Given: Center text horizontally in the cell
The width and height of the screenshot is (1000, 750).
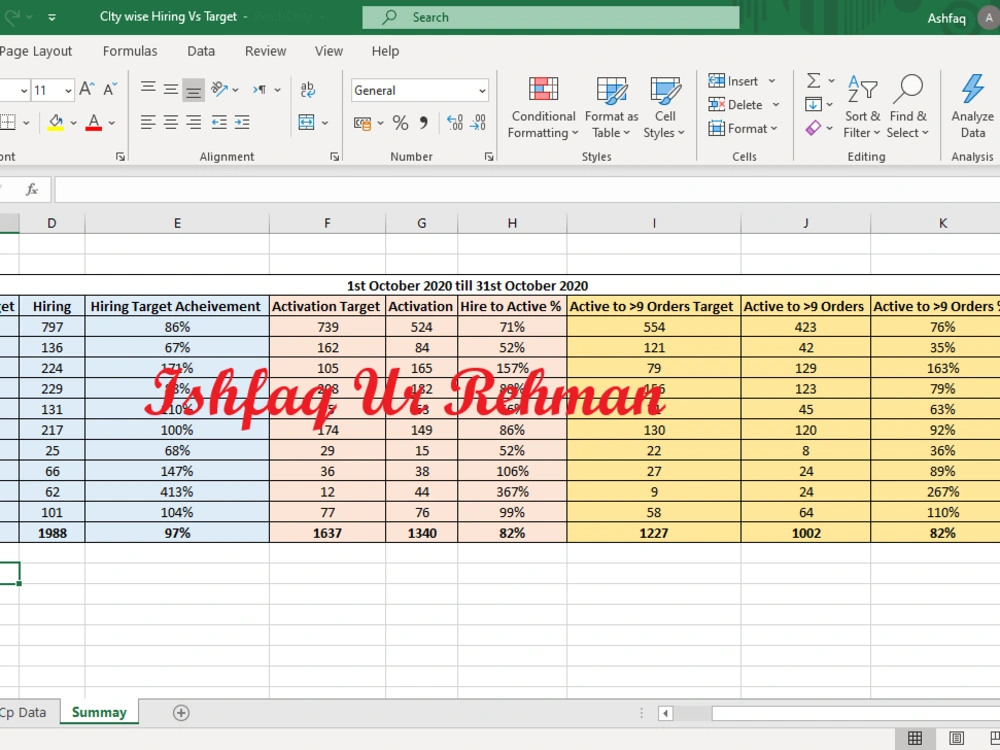Looking at the screenshot, I should coord(171,122).
